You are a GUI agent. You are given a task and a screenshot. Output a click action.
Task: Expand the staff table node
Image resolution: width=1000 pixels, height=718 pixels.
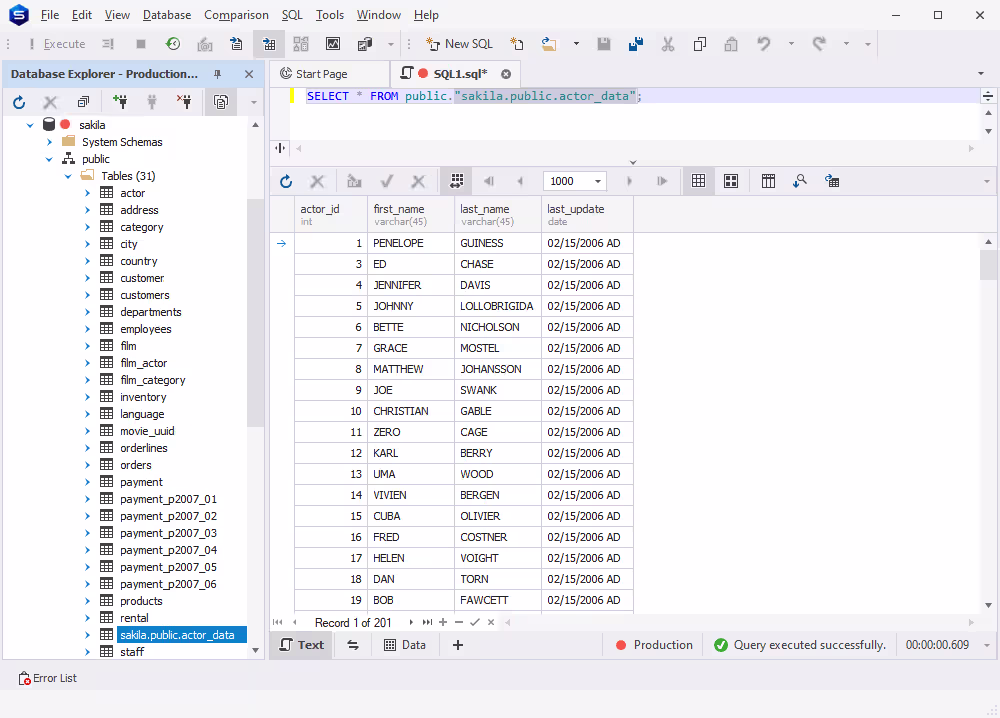click(87, 652)
